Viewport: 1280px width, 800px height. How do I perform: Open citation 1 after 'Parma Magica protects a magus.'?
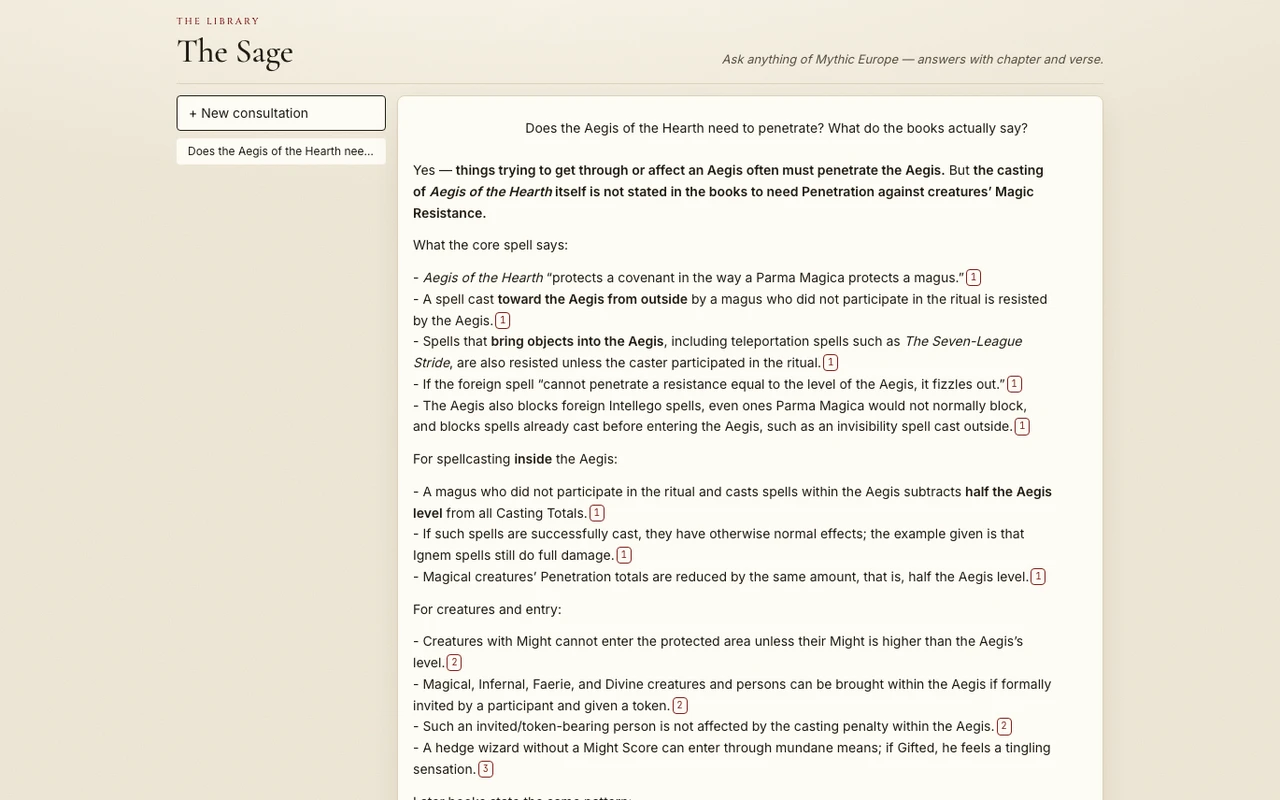click(x=974, y=278)
